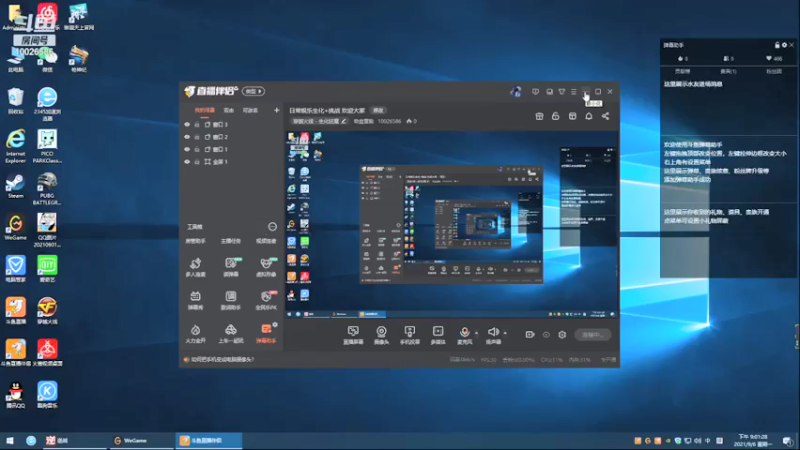Add a new scene with the plus icon
The image size is (800, 450).
tap(277, 110)
